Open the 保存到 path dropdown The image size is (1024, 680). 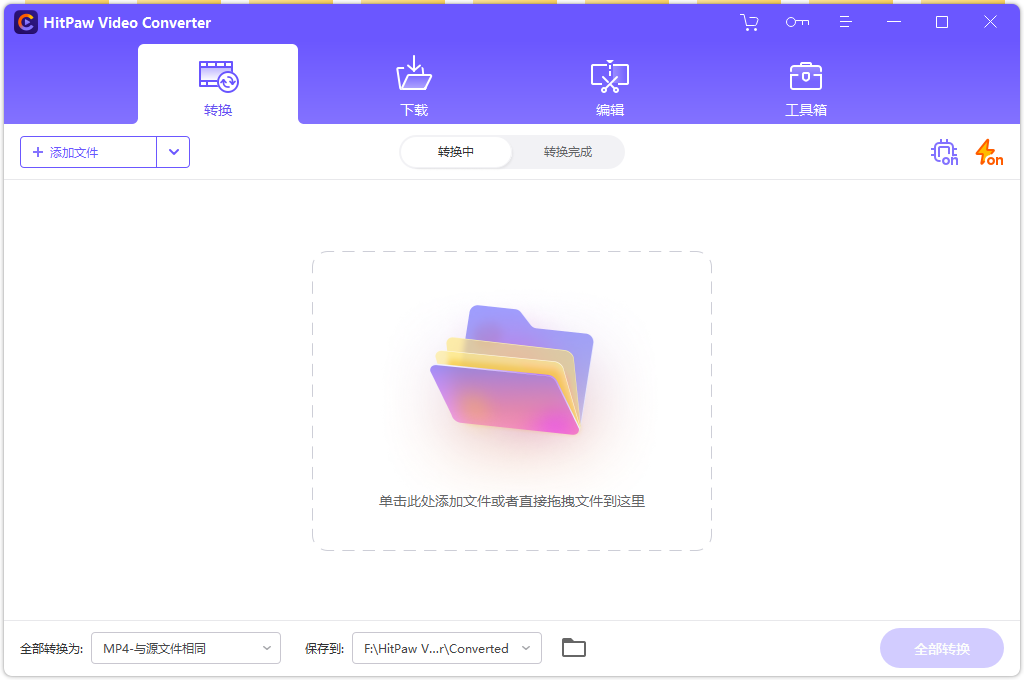click(x=447, y=648)
